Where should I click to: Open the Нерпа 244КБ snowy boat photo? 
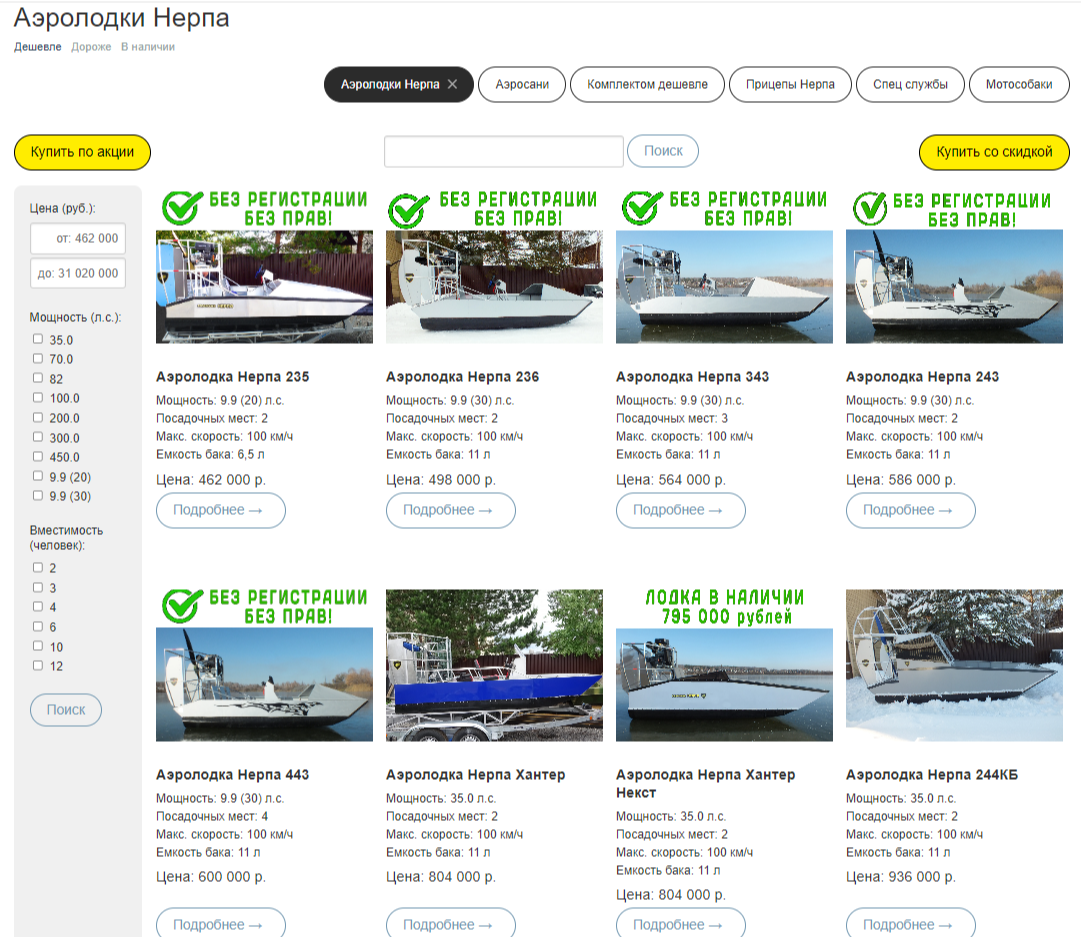(954, 665)
